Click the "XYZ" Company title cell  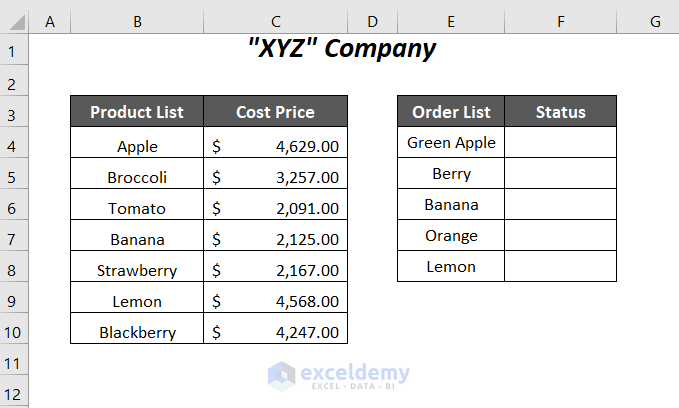pos(342,48)
